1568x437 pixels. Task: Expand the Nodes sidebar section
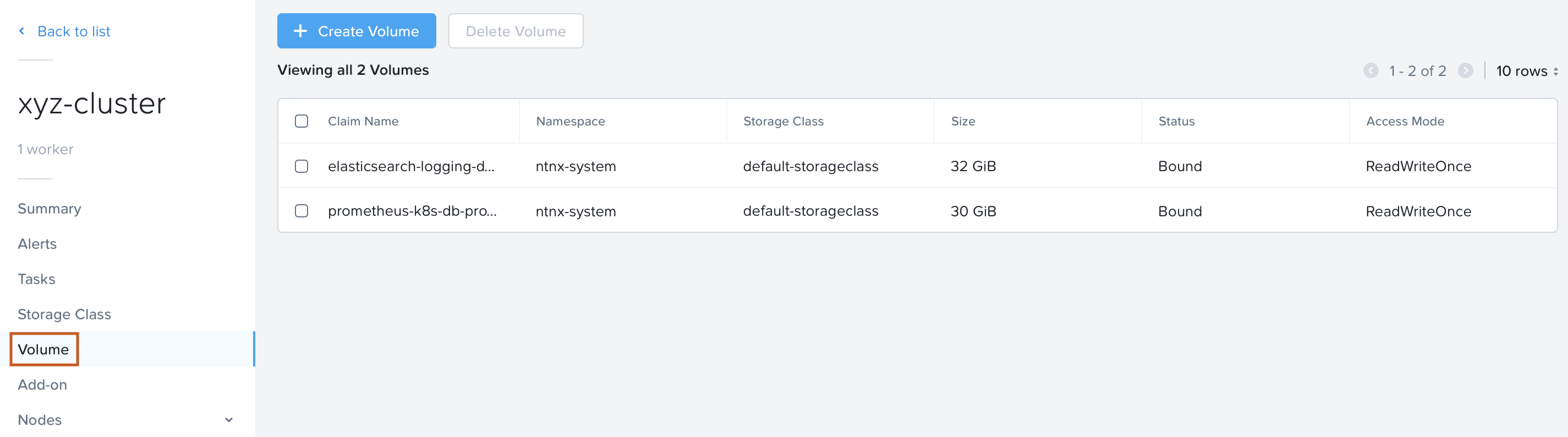tap(229, 420)
